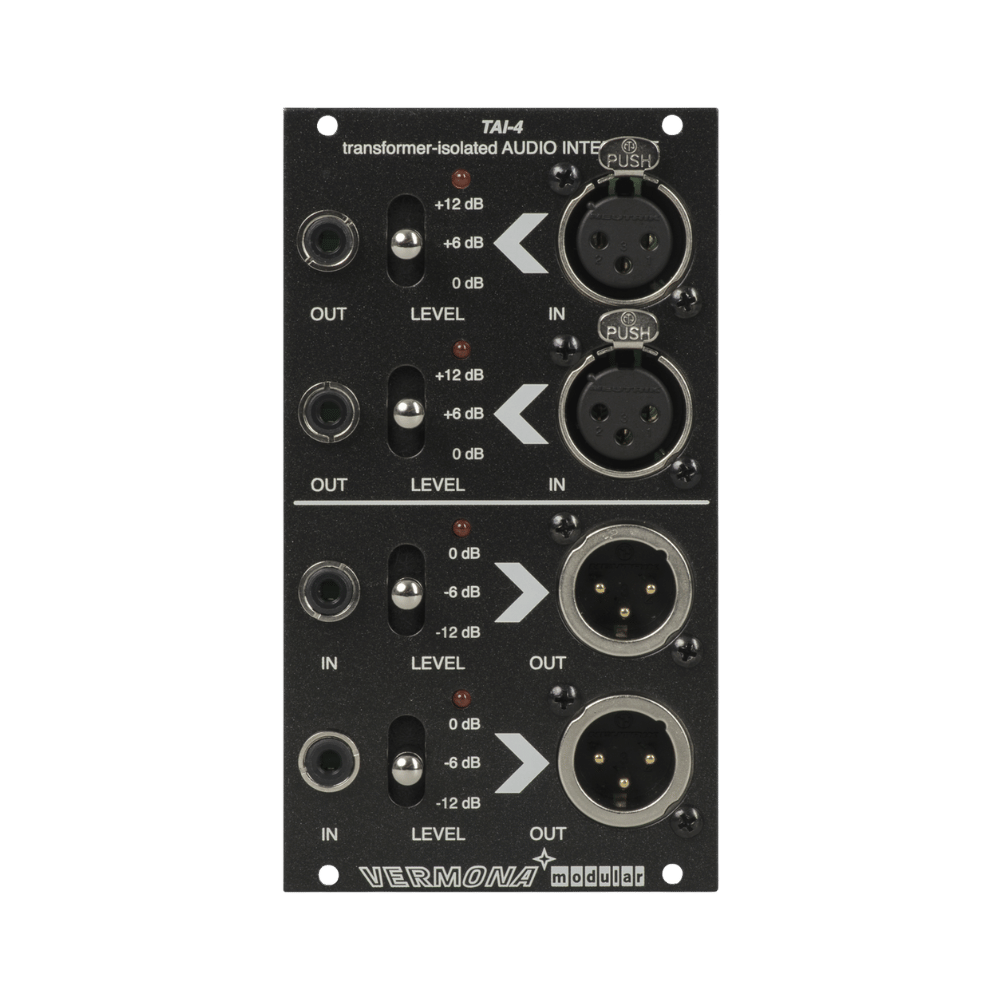Click the third-row male XLR OUT connector
Image resolution: width=1000 pixels, height=1000 pixels.
pos(625,589)
